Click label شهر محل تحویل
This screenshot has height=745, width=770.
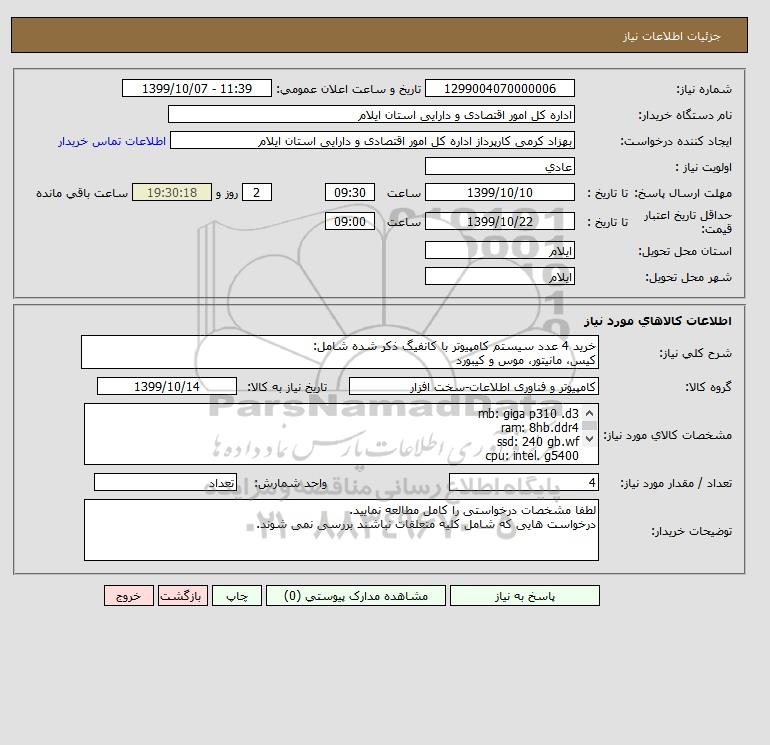click(x=688, y=277)
